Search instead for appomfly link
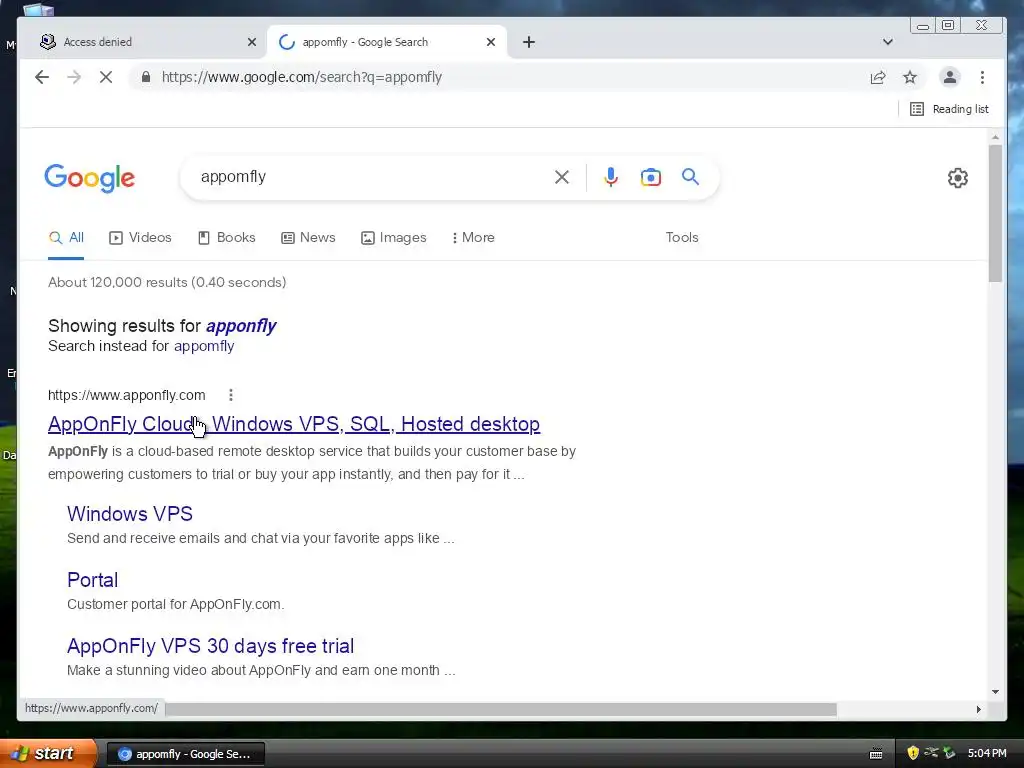This screenshot has height=768, width=1024. pos(204,346)
